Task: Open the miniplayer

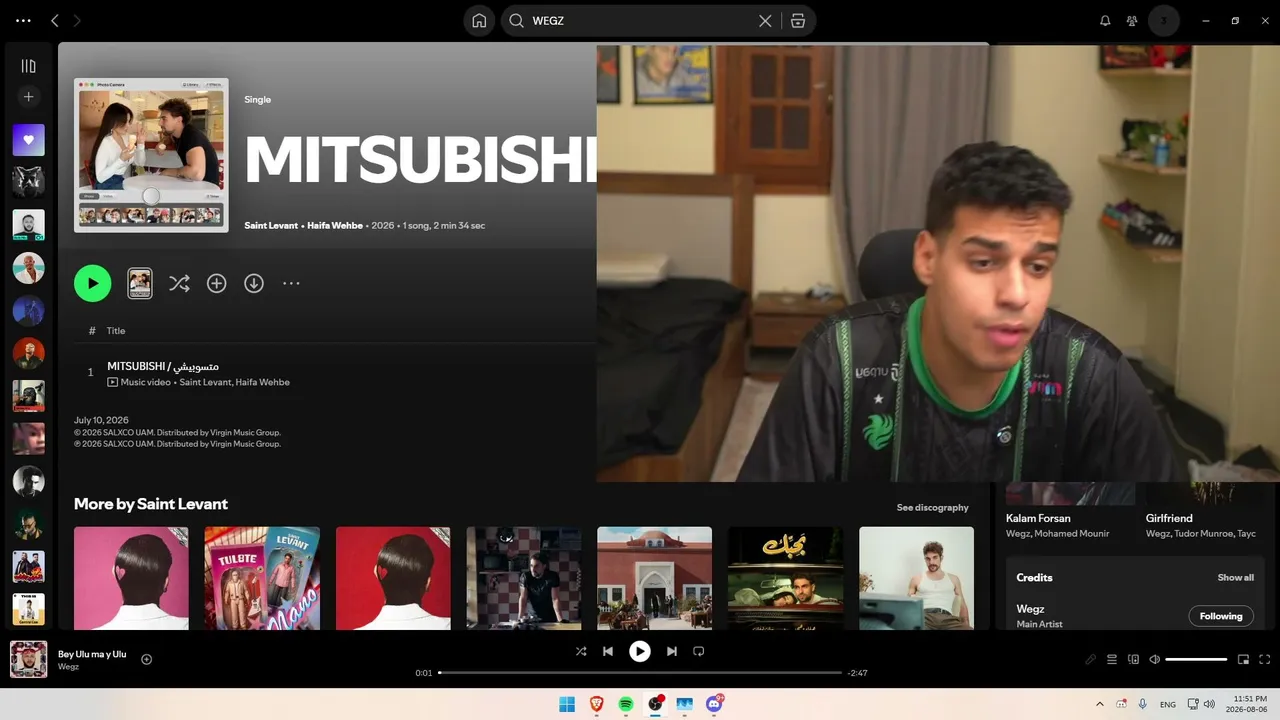Action: 1244,659
